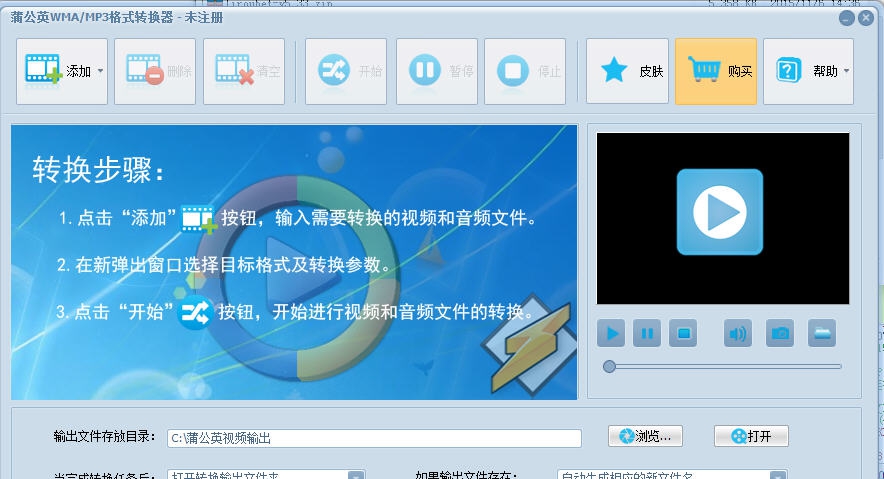
Task: Click the player's pause button
Action: (647, 334)
